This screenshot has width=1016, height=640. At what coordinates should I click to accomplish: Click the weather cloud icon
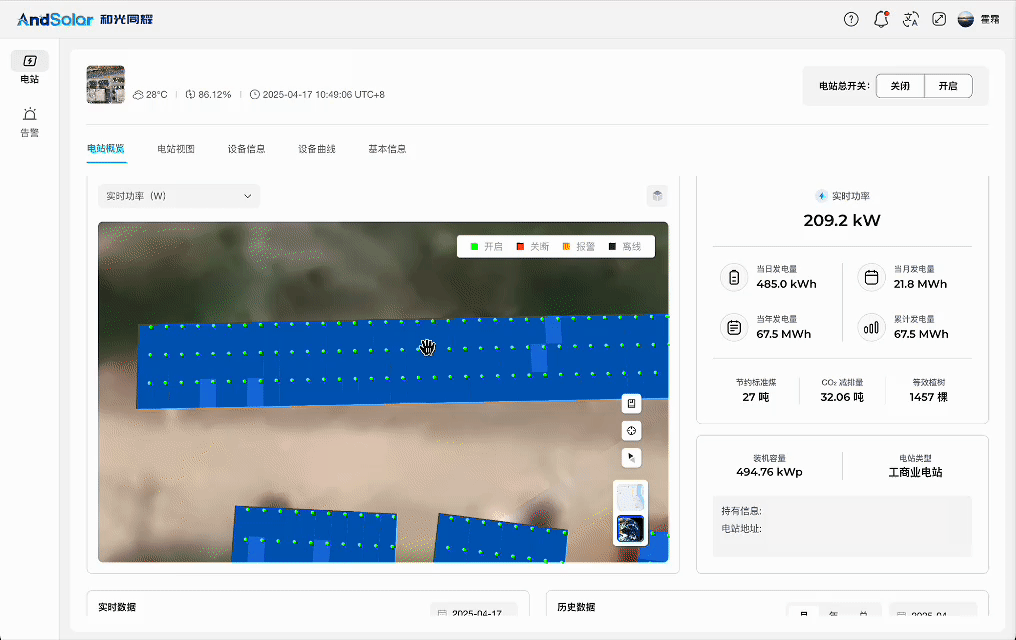point(138,95)
